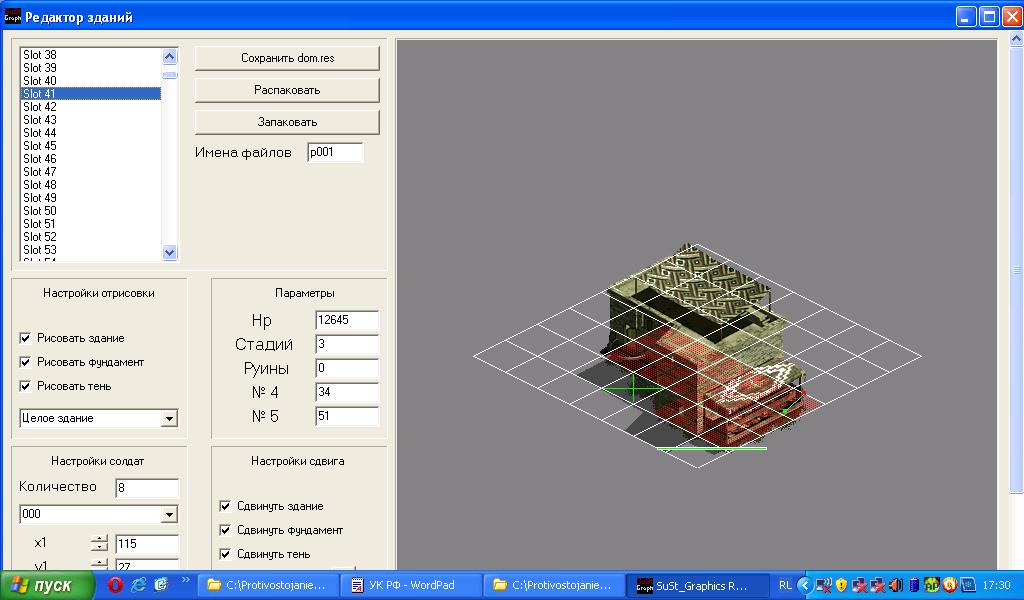1024x600 pixels.
Task: Click slot list scroll-down arrow
Action: pyautogui.click(x=170, y=253)
